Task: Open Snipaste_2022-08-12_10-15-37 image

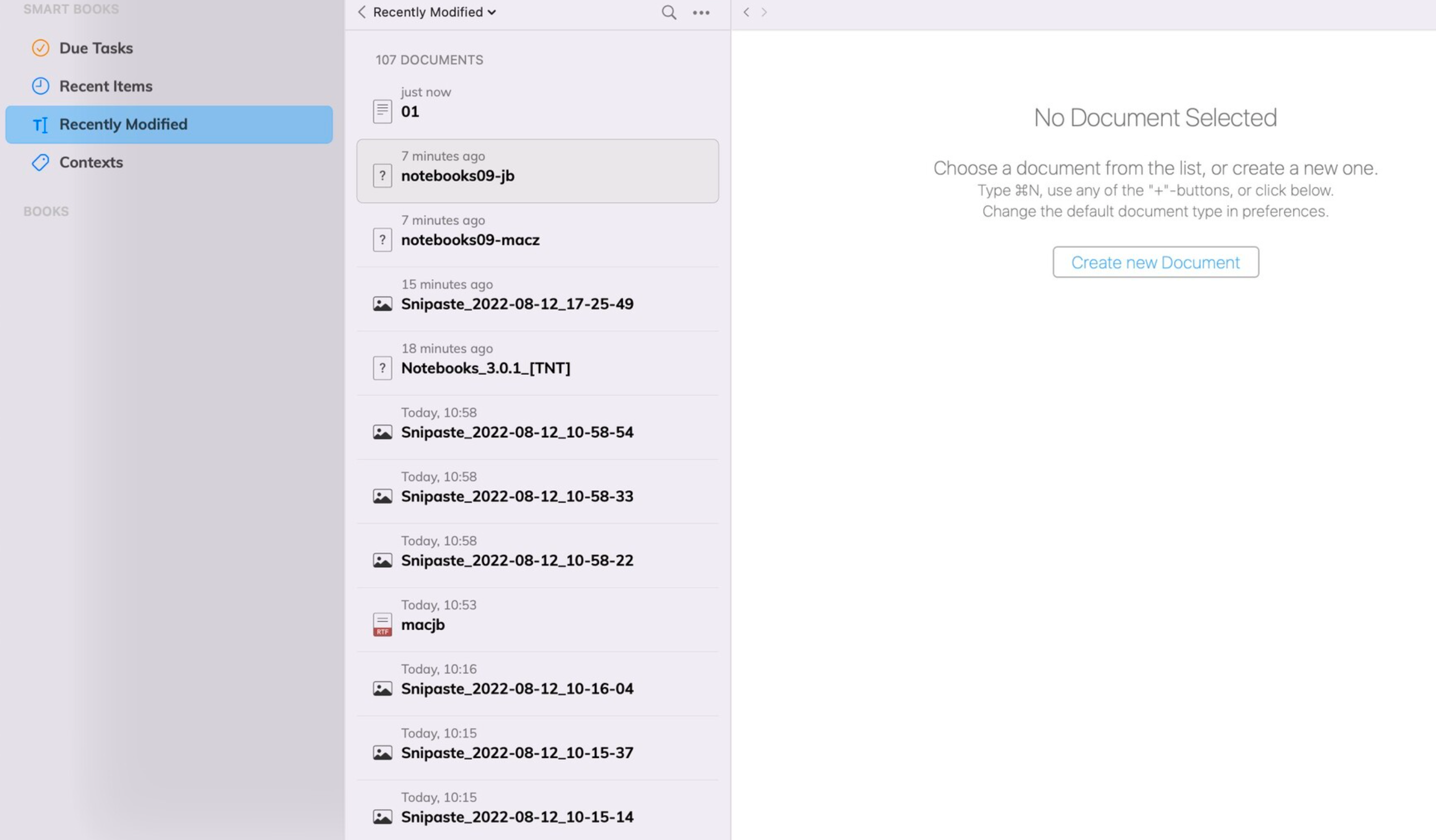Action: point(537,748)
